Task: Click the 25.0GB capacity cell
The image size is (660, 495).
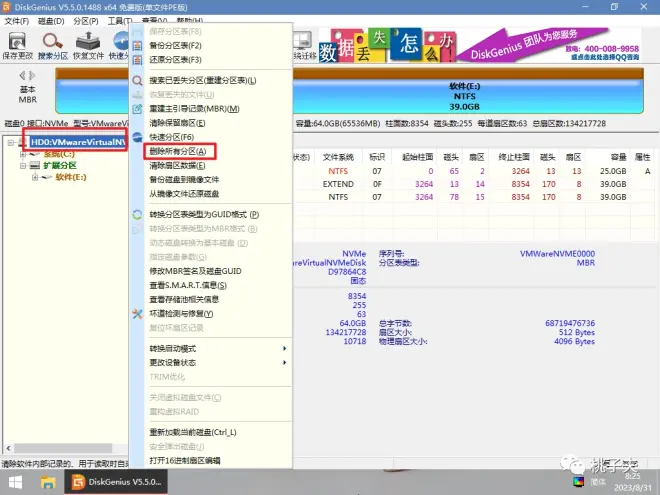Action: [x=613, y=171]
